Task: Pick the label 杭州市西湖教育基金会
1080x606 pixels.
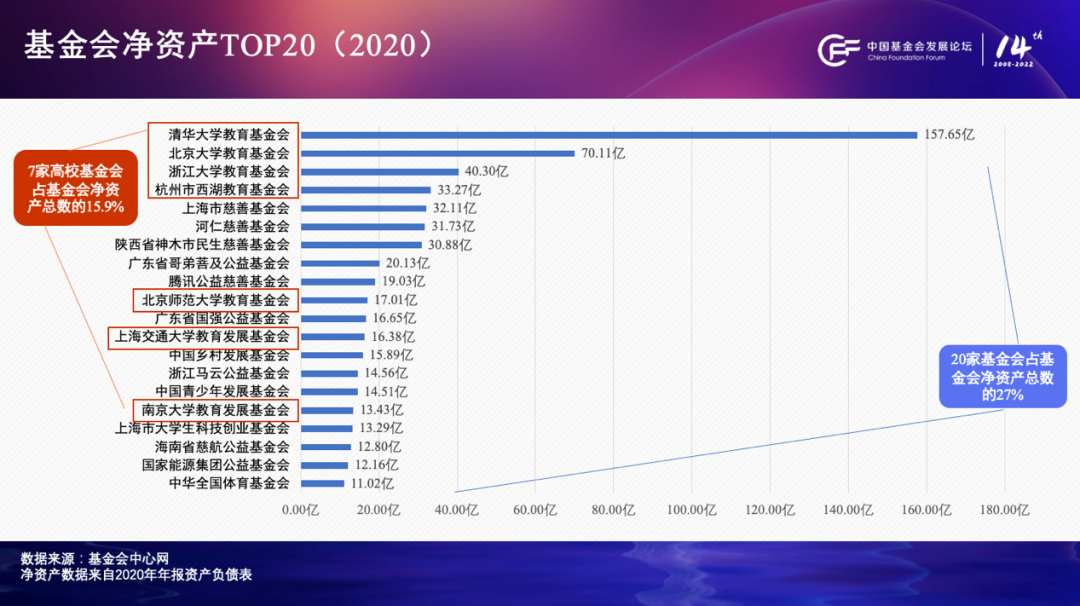Action: coord(222,189)
